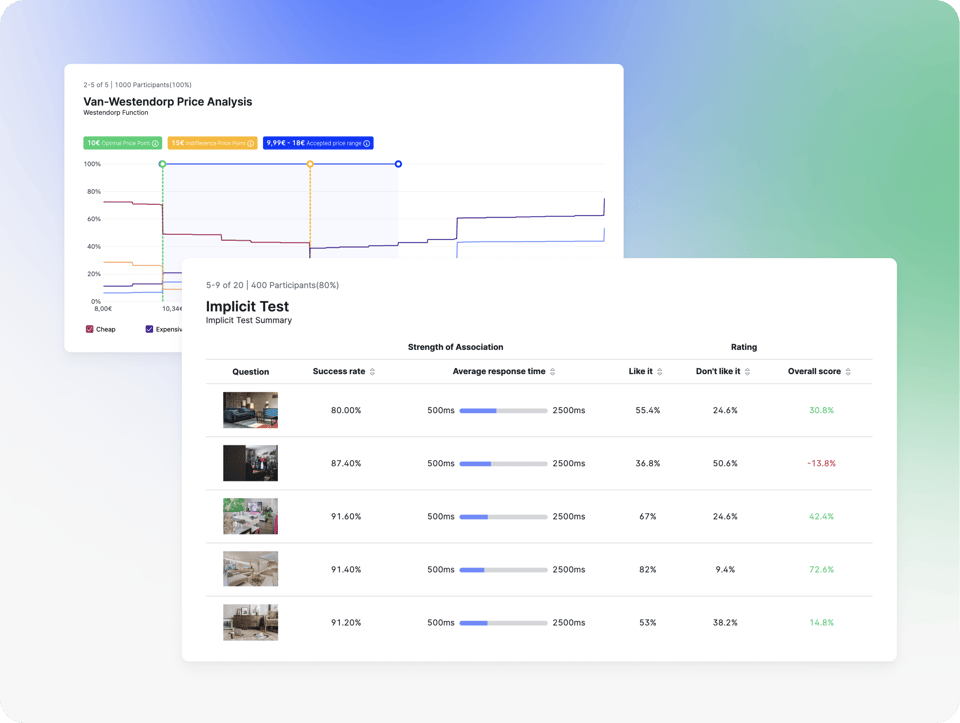Open the blue sofa living room thumbnail
This screenshot has width=960, height=723.
pyautogui.click(x=250, y=410)
